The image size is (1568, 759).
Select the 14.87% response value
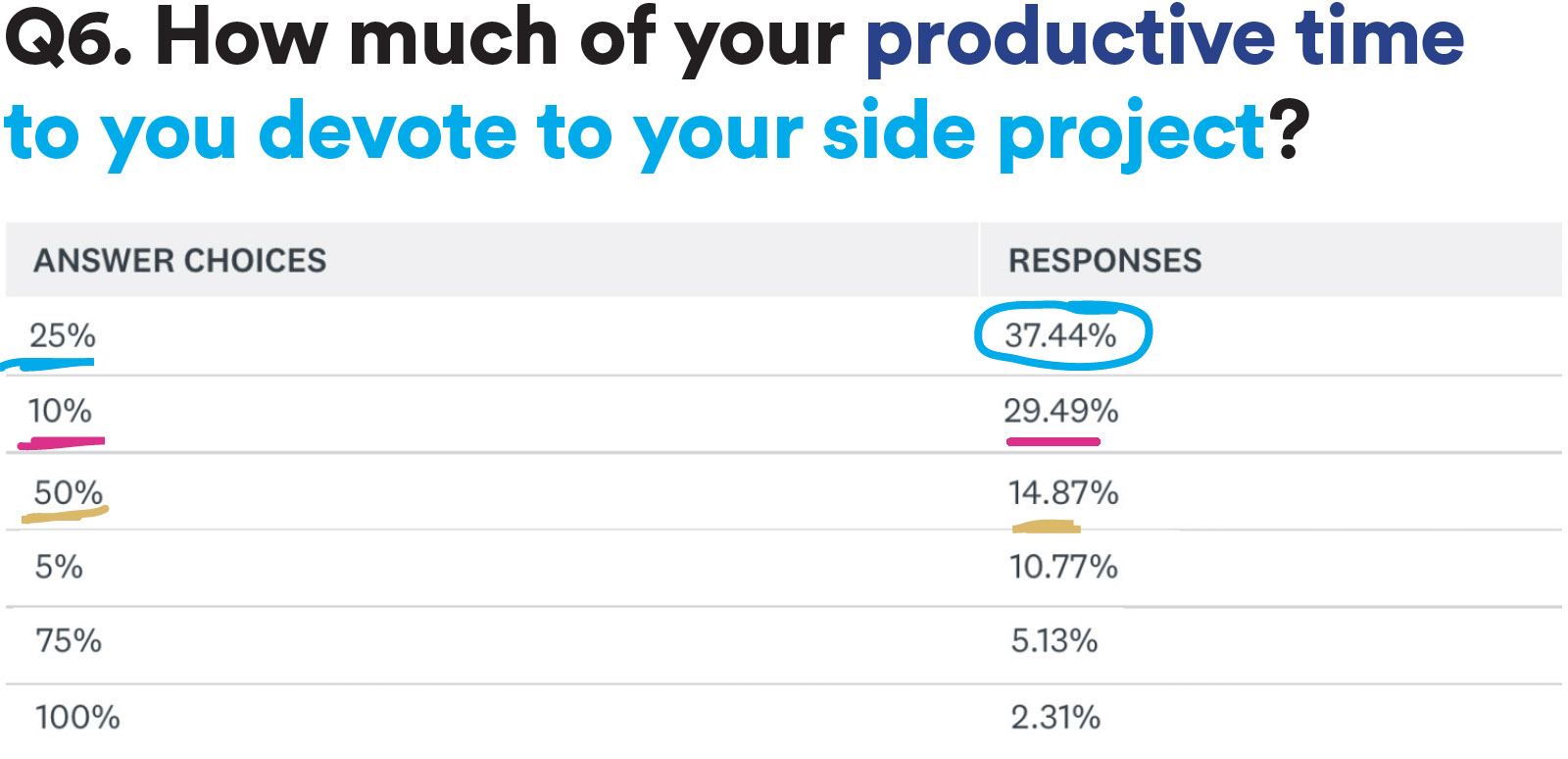tap(1063, 492)
